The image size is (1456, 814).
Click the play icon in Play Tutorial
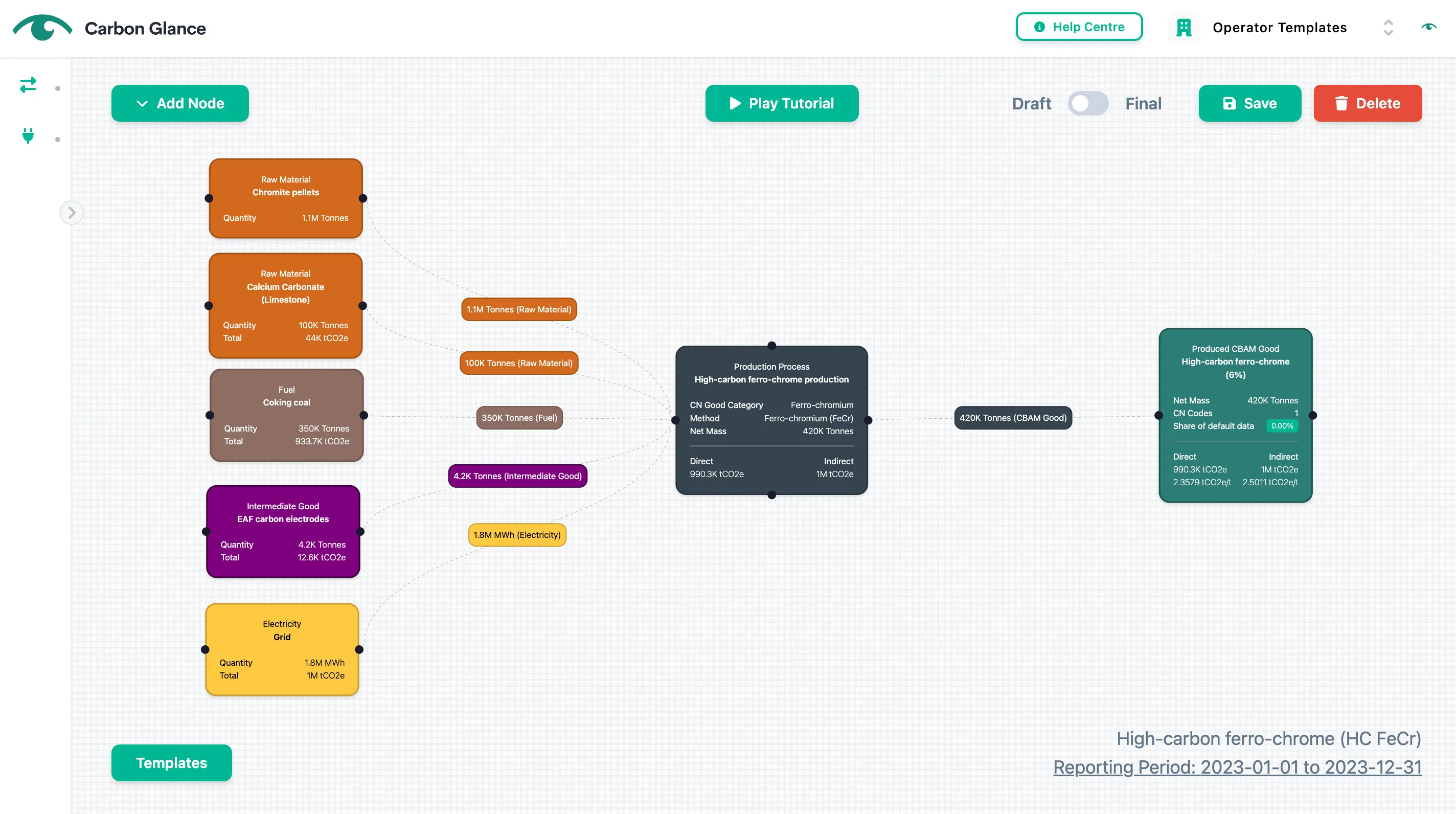click(735, 103)
